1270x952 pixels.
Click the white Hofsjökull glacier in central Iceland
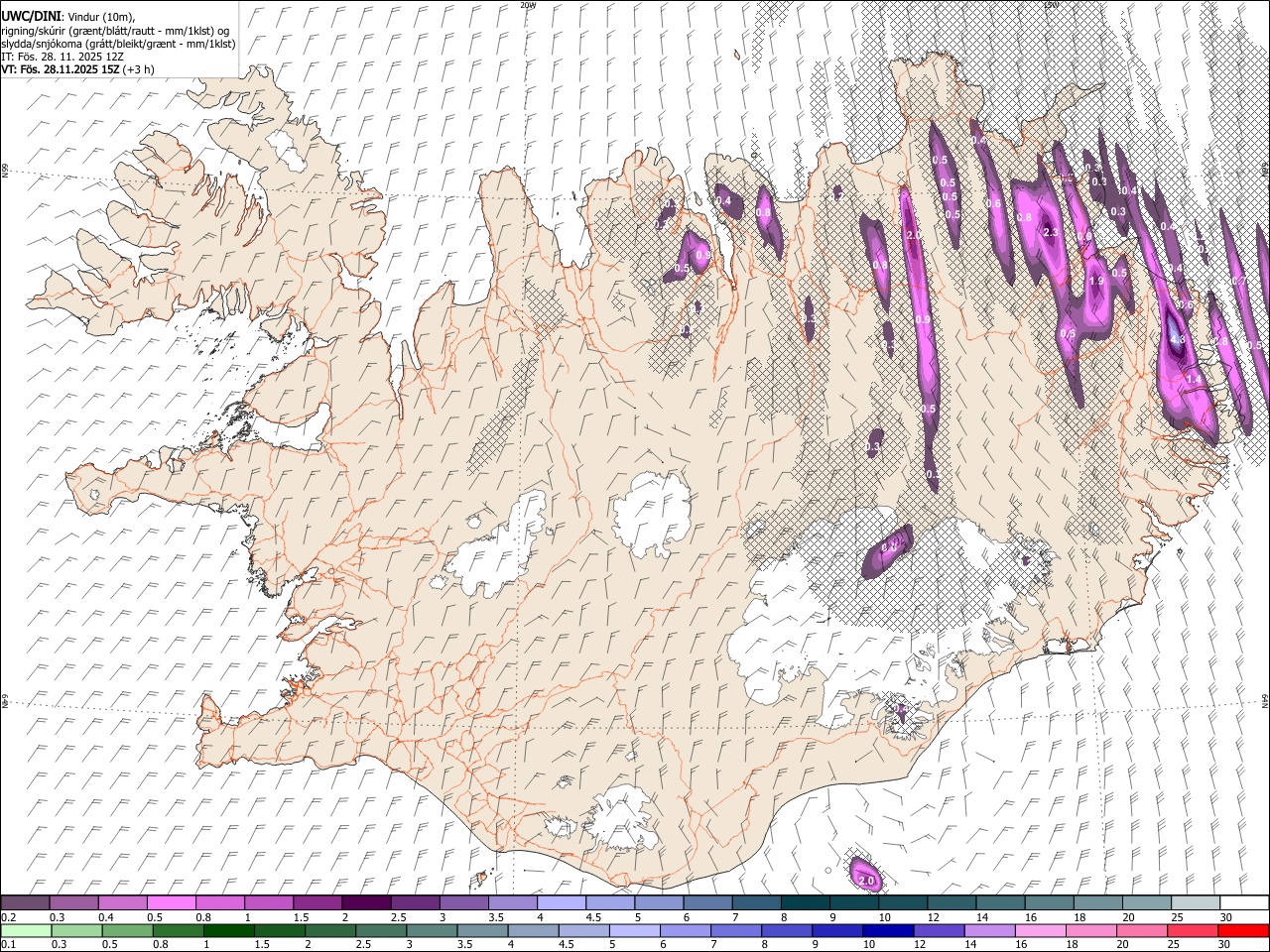[x=651, y=514]
